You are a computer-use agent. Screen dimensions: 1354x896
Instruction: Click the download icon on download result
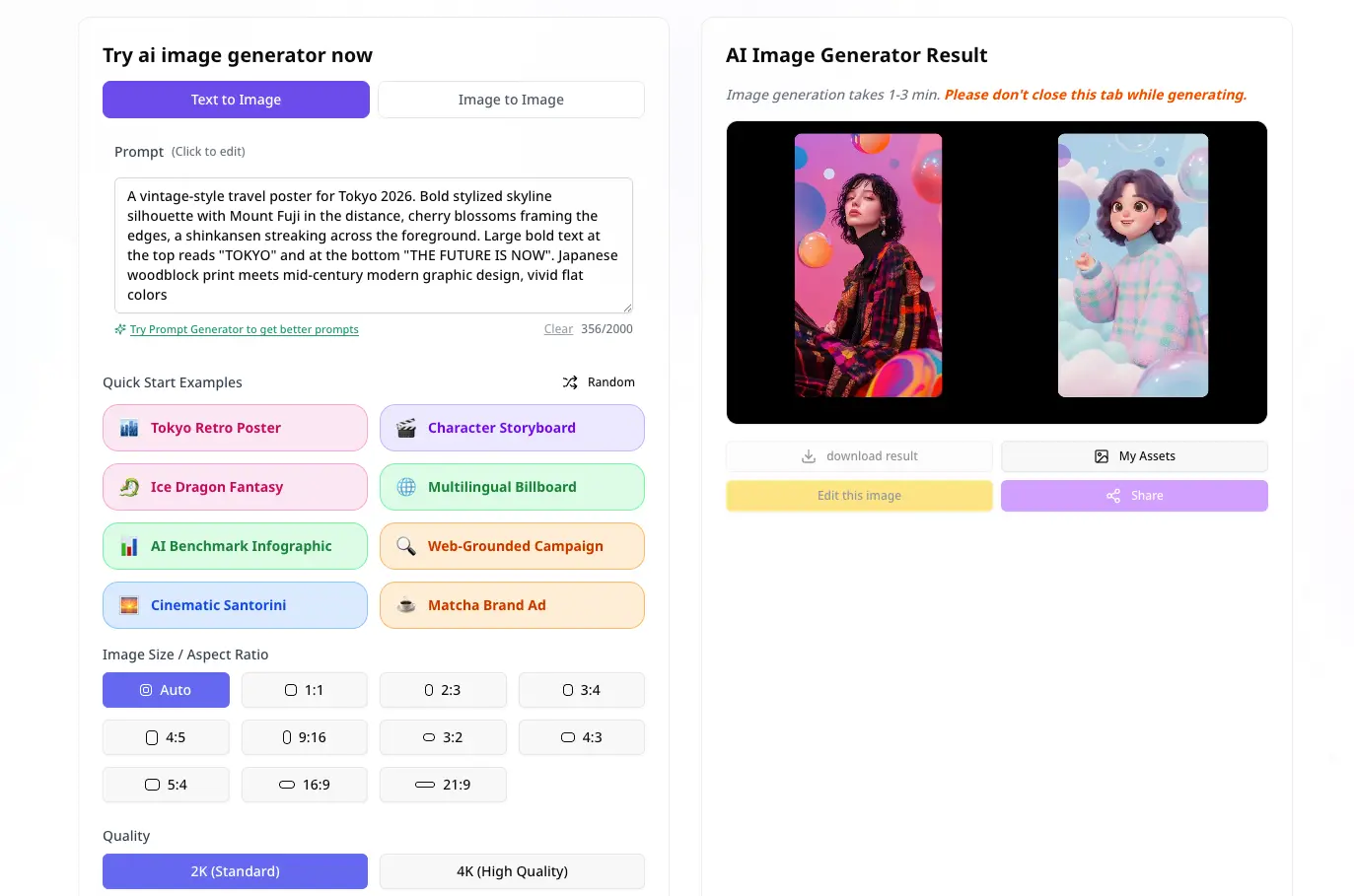[x=811, y=455]
